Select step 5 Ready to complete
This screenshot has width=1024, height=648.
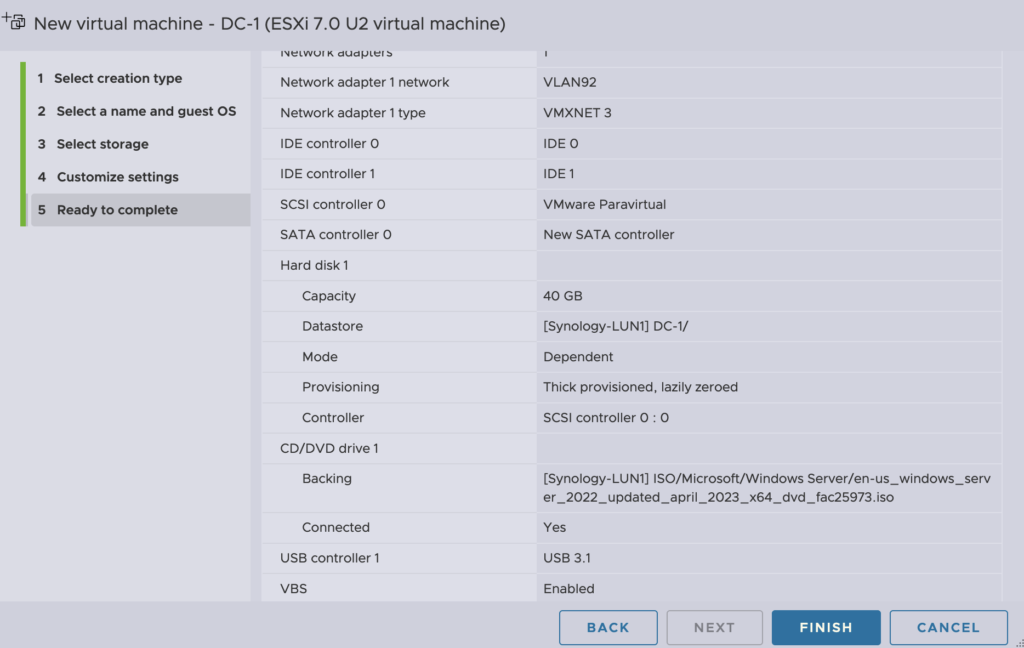(117, 210)
